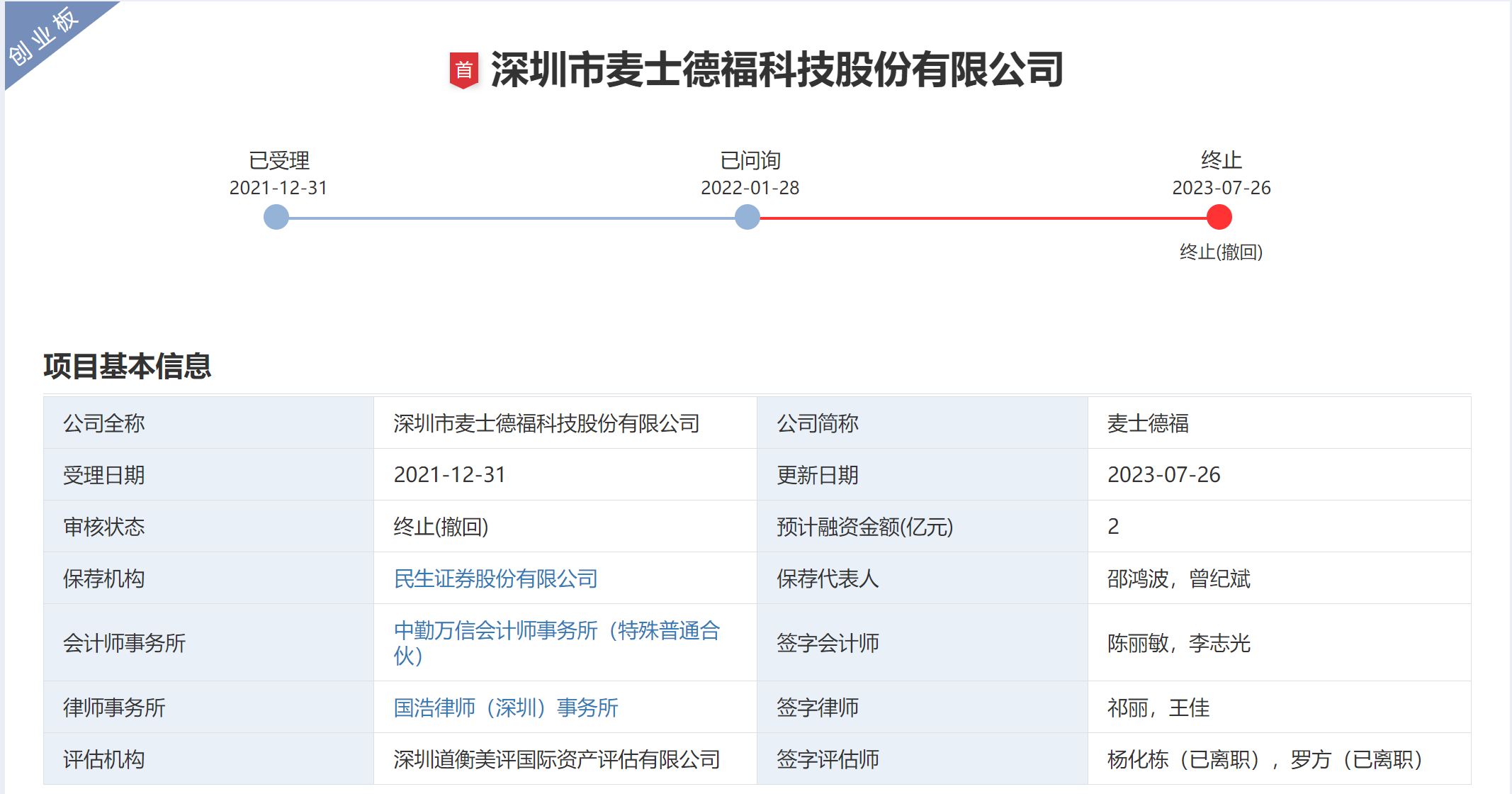
Task: Open 国浩律师（深圳）事务所 link
Action: (x=506, y=708)
